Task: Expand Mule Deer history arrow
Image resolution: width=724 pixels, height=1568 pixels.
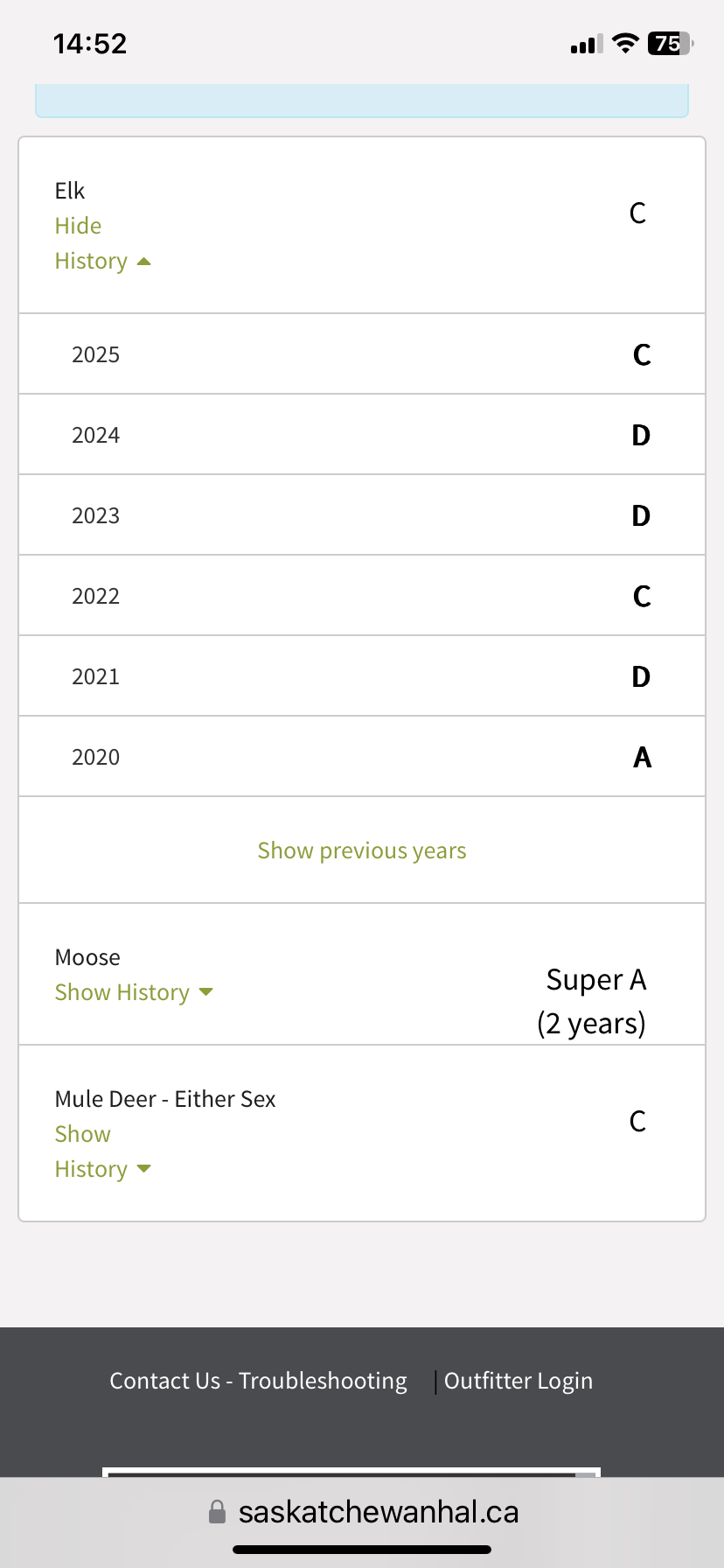Action: point(144,1169)
